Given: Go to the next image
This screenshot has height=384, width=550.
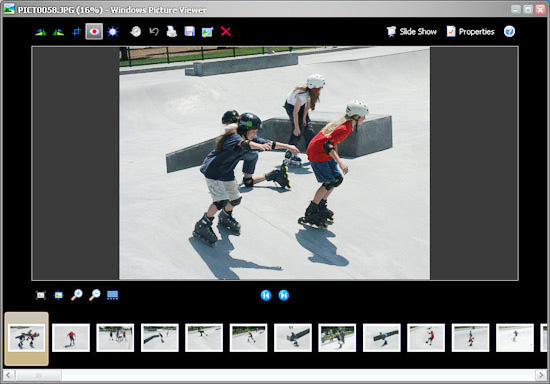Looking at the screenshot, I should click(x=284, y=295).
